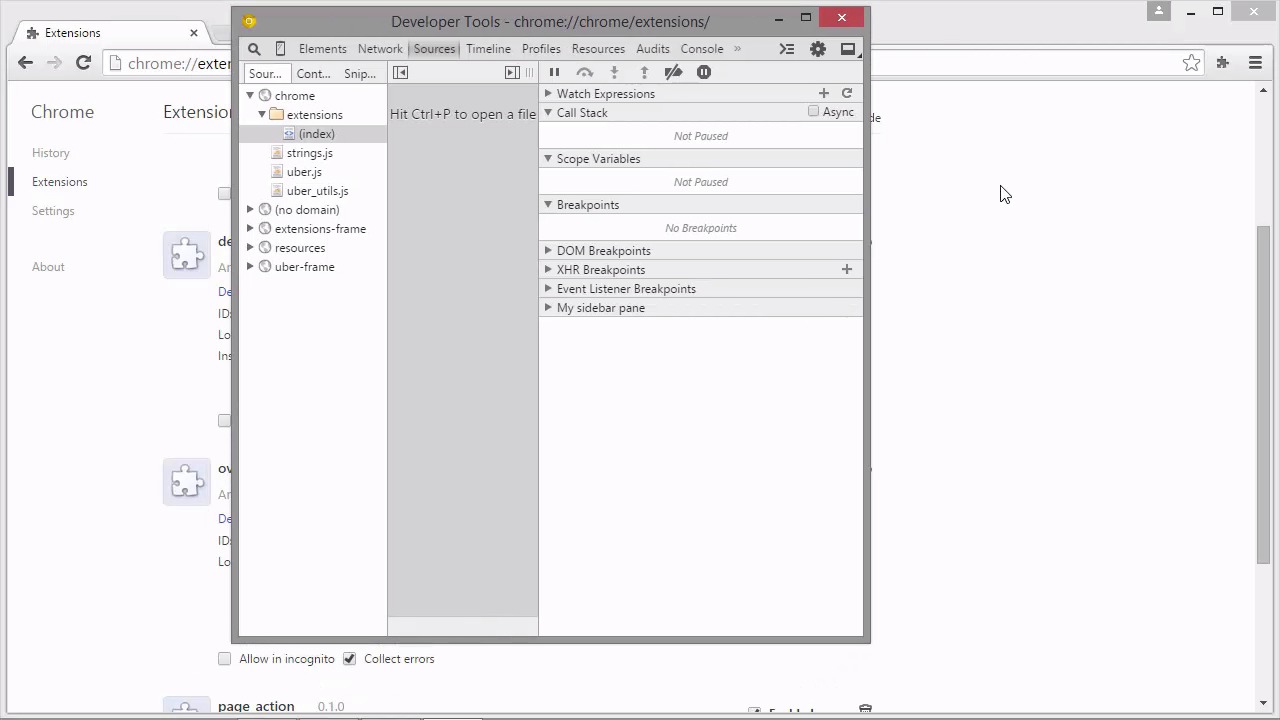Open Chrome Settings link
This screenshot has height=720, width=1280.
53,211
